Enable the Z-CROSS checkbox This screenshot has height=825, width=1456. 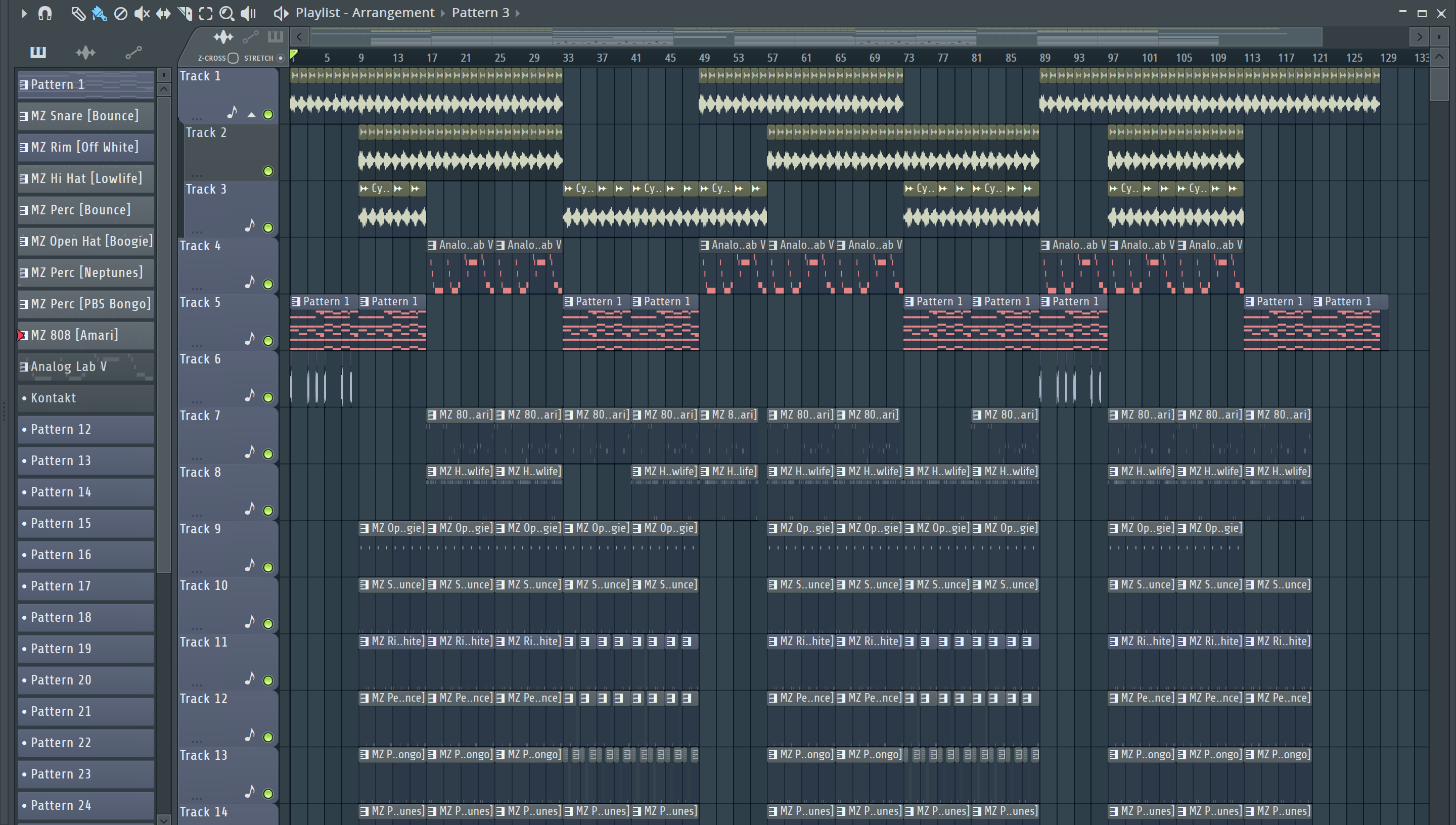(233, 58)
